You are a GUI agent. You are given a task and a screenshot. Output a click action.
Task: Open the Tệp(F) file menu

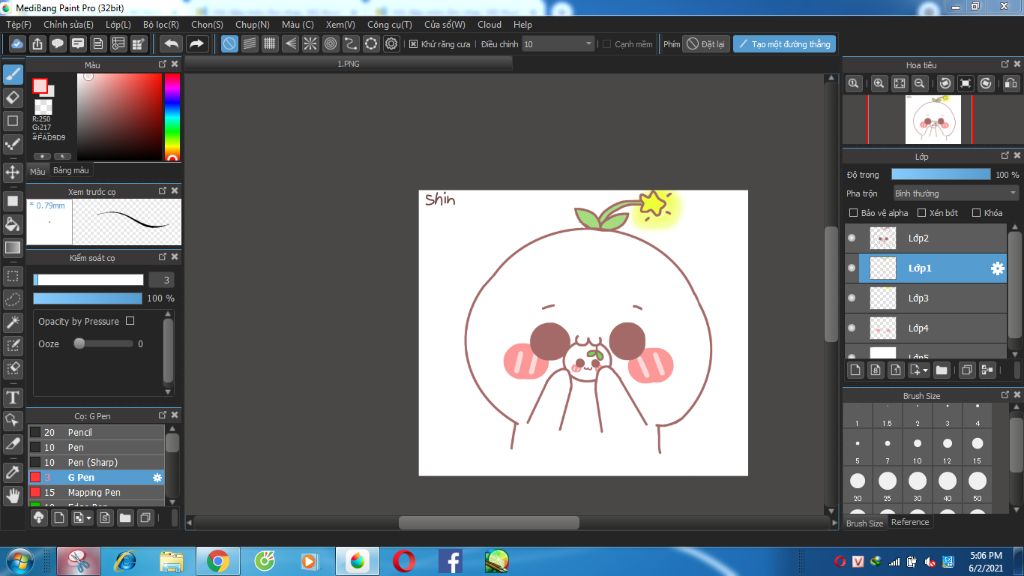pos(19,25)
